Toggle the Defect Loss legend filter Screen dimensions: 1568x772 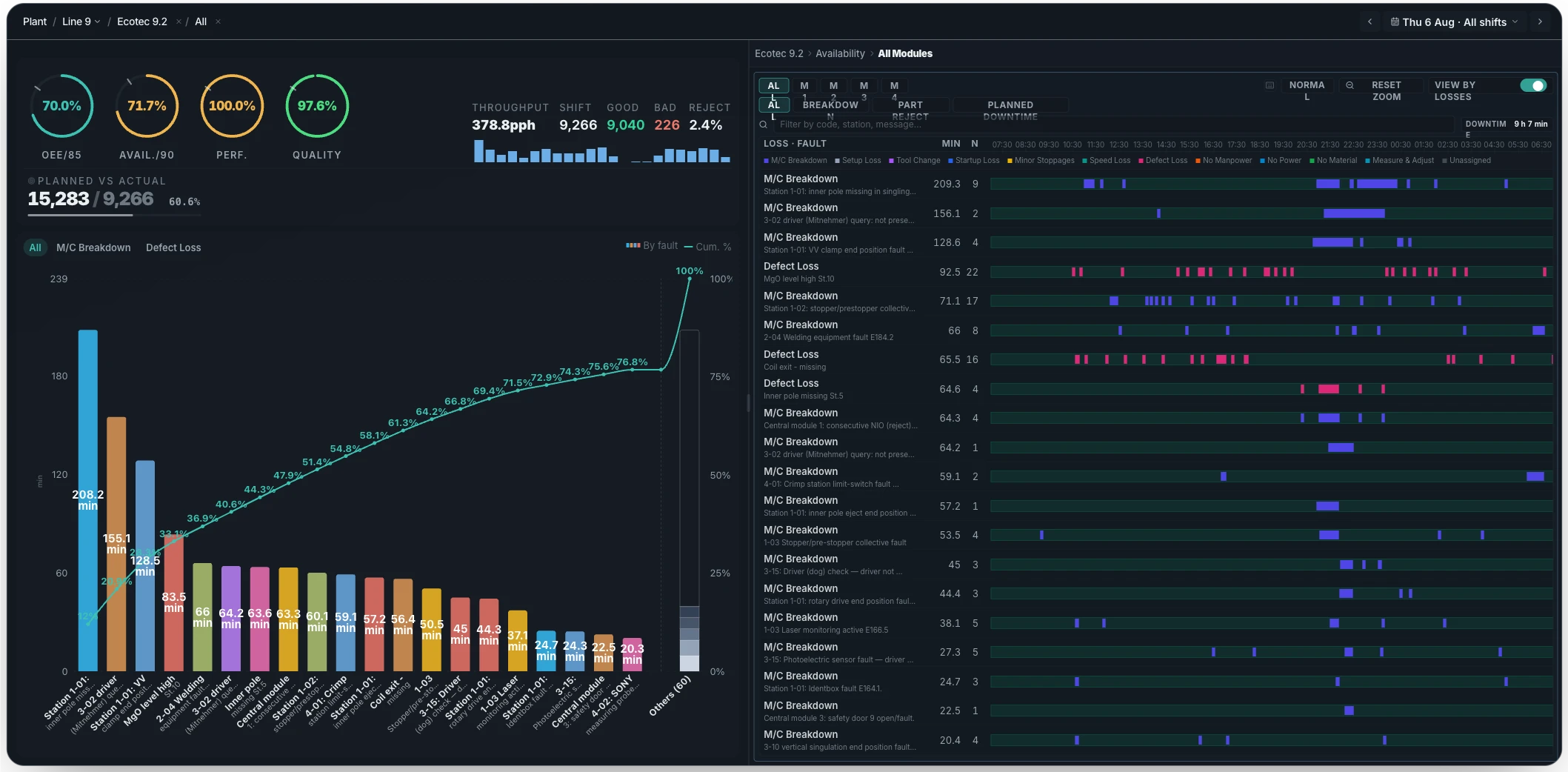pos(1162,160)
